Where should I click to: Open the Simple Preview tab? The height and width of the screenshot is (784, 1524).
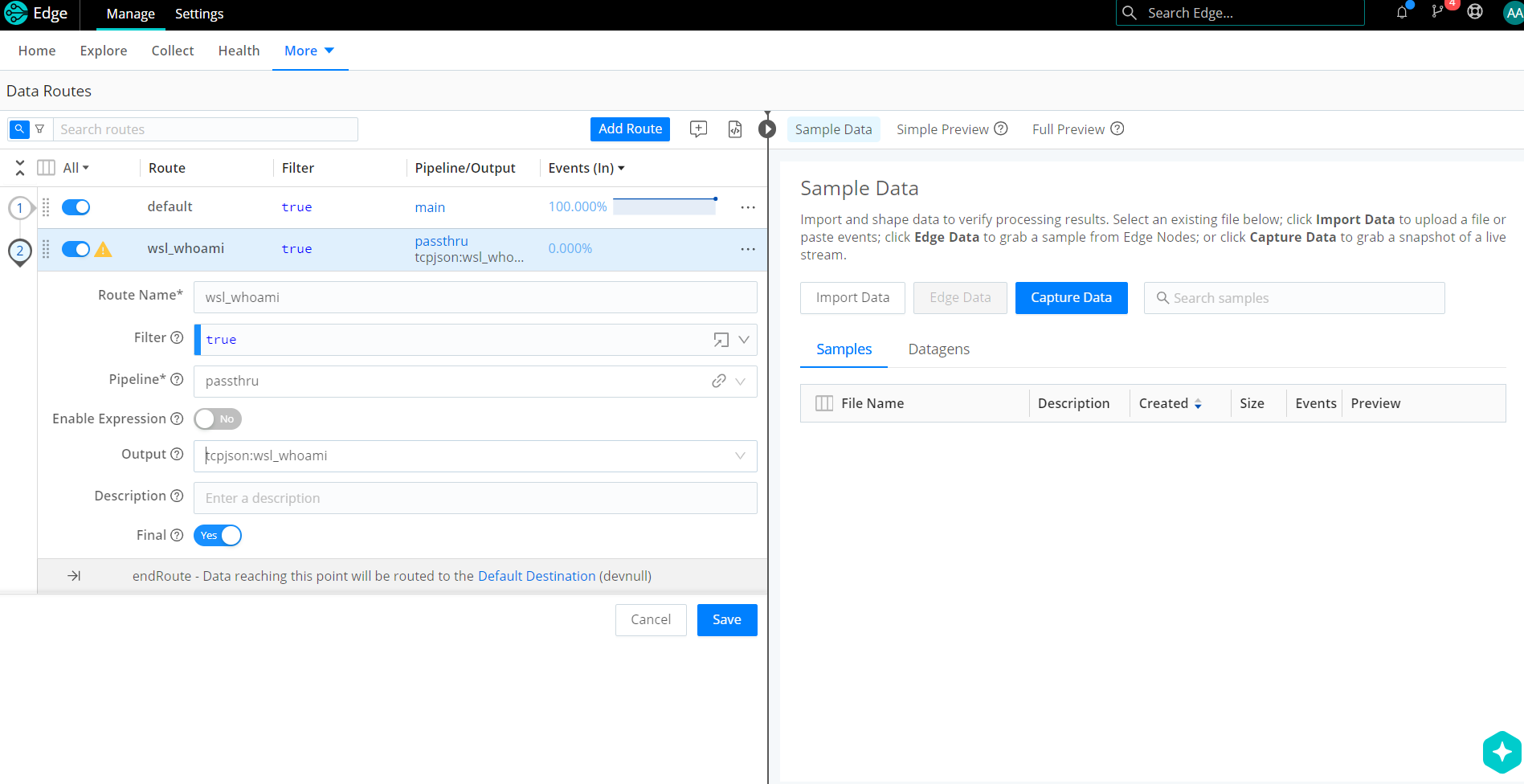click(942, 129)
